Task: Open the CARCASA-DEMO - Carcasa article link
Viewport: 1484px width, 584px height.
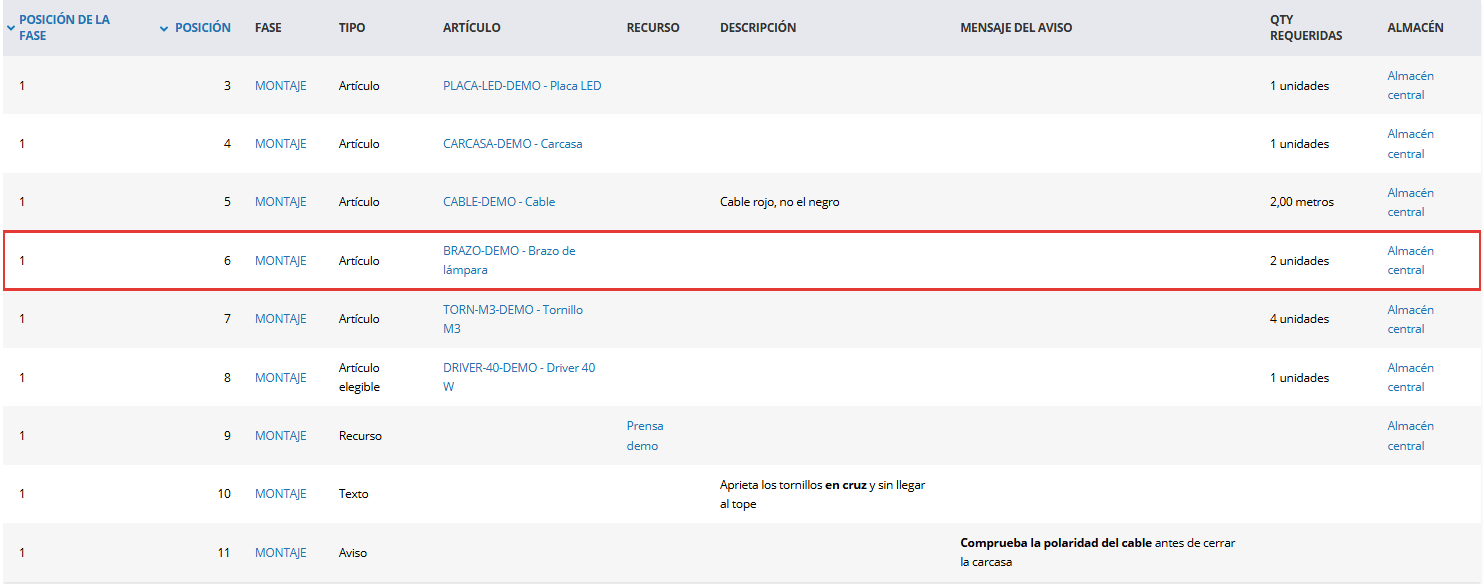Action: (x=512, y=144)
